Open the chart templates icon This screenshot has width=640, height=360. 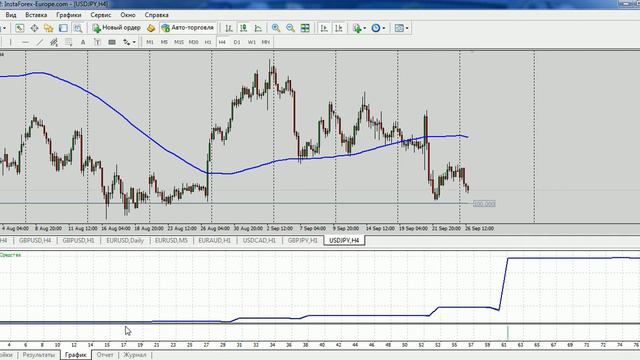coord(399,28)
